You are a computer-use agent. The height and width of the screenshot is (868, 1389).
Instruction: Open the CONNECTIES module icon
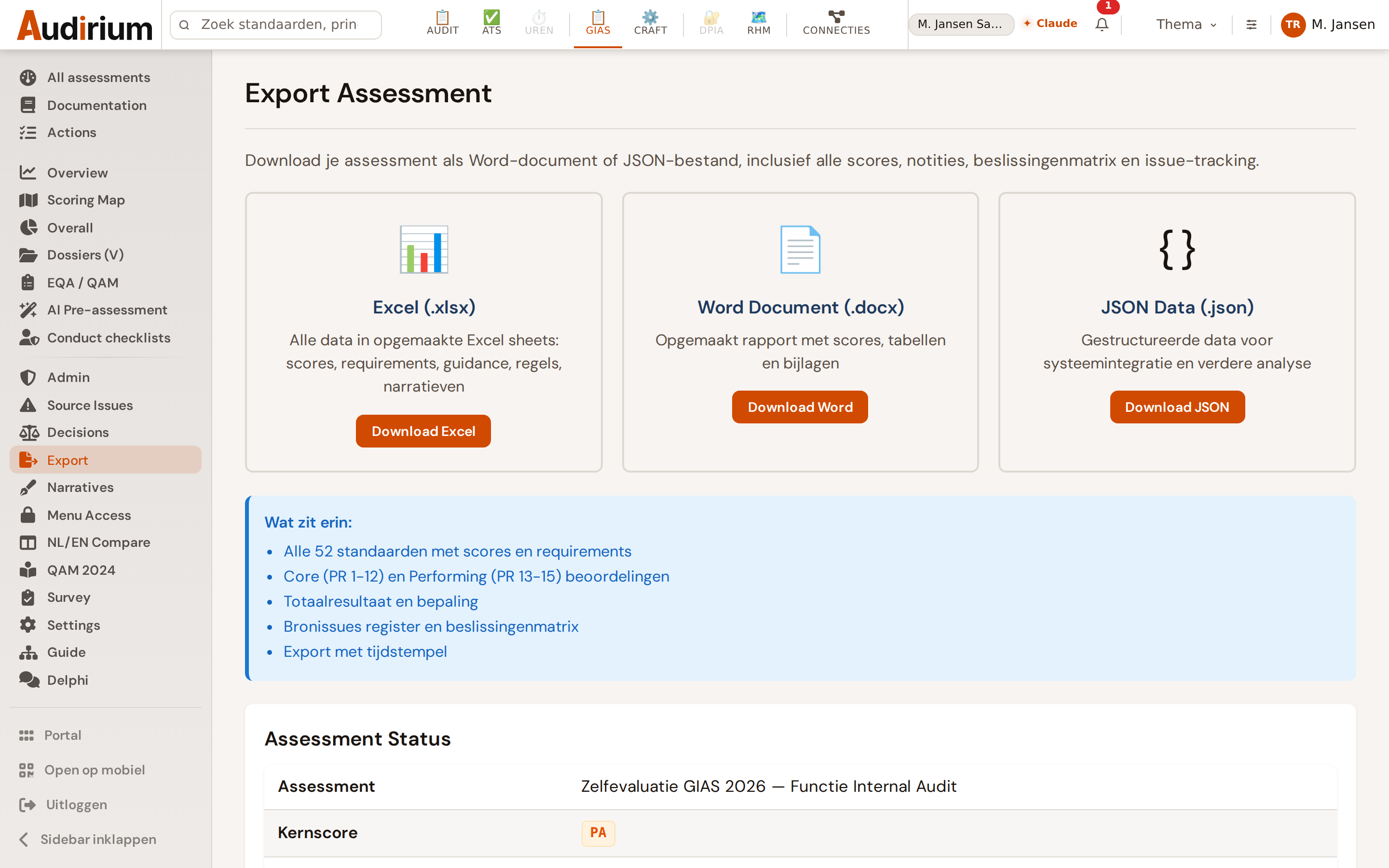coord(836,24)
